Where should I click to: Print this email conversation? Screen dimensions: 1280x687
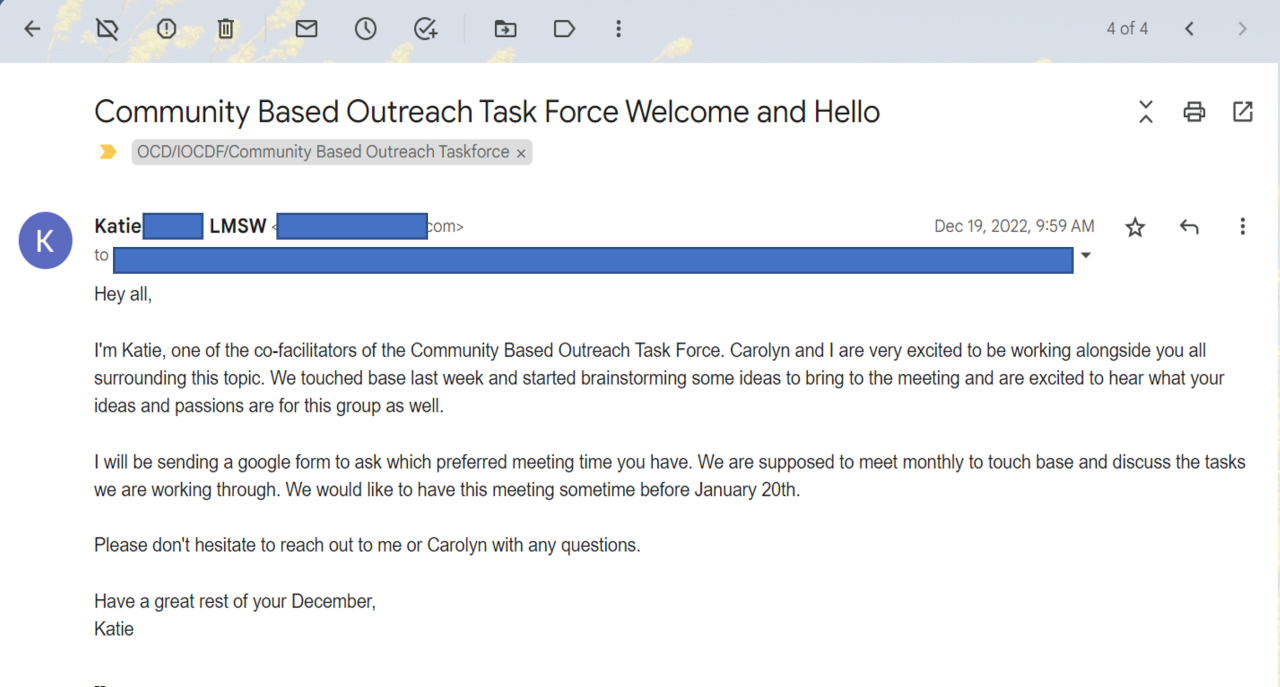pos(1194,112)
